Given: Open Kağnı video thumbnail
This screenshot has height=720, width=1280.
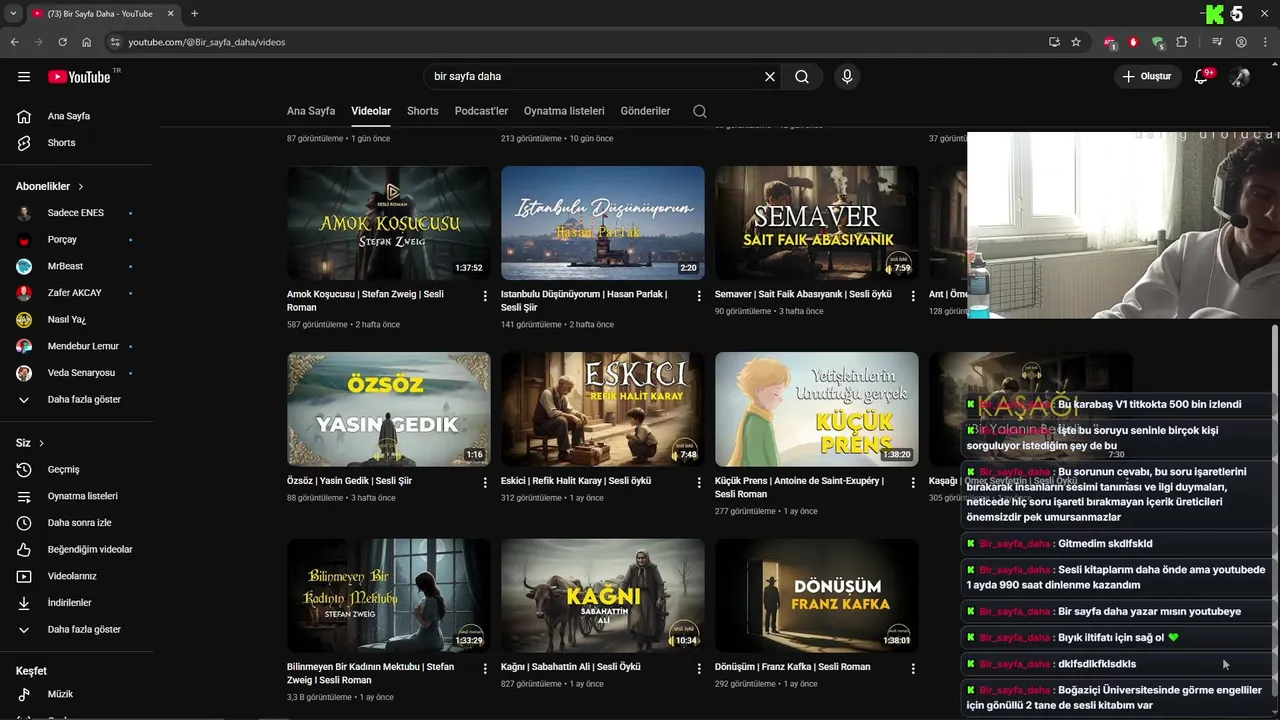Looking at the screenshot, I should (603, 596).
